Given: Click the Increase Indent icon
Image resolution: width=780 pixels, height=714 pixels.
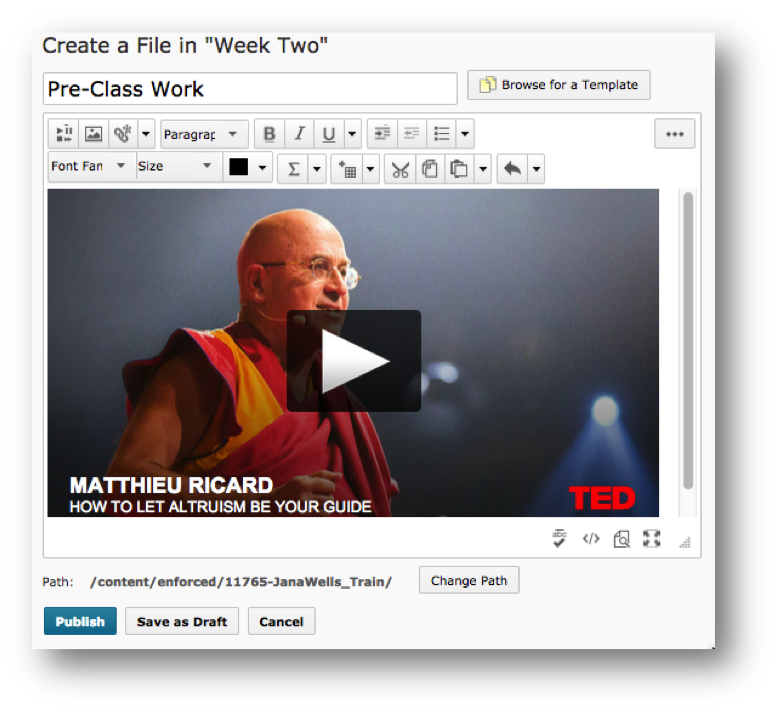Looking at the screenshot, I should point(383,134).
